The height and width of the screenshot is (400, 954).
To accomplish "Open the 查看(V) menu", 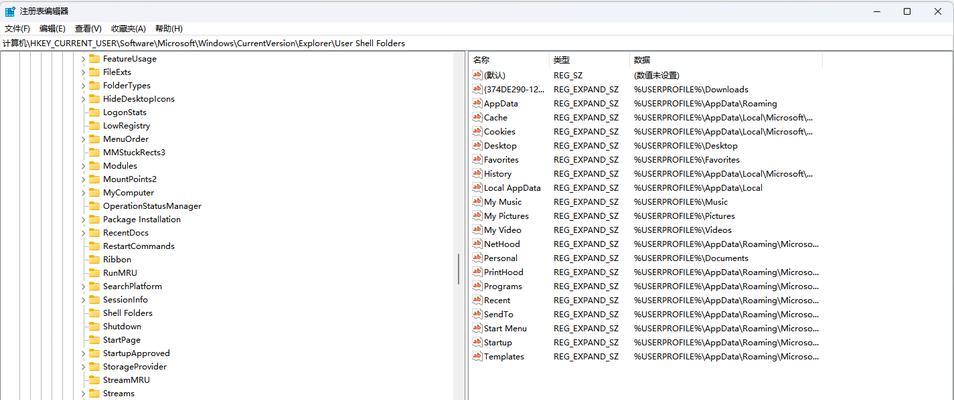I will coord(88,29).
